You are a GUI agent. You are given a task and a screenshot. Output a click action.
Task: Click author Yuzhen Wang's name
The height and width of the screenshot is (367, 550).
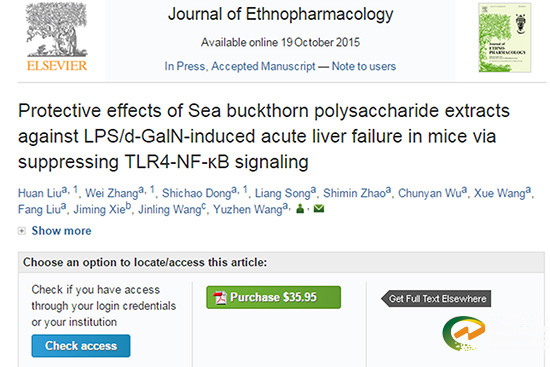[248, 209]
